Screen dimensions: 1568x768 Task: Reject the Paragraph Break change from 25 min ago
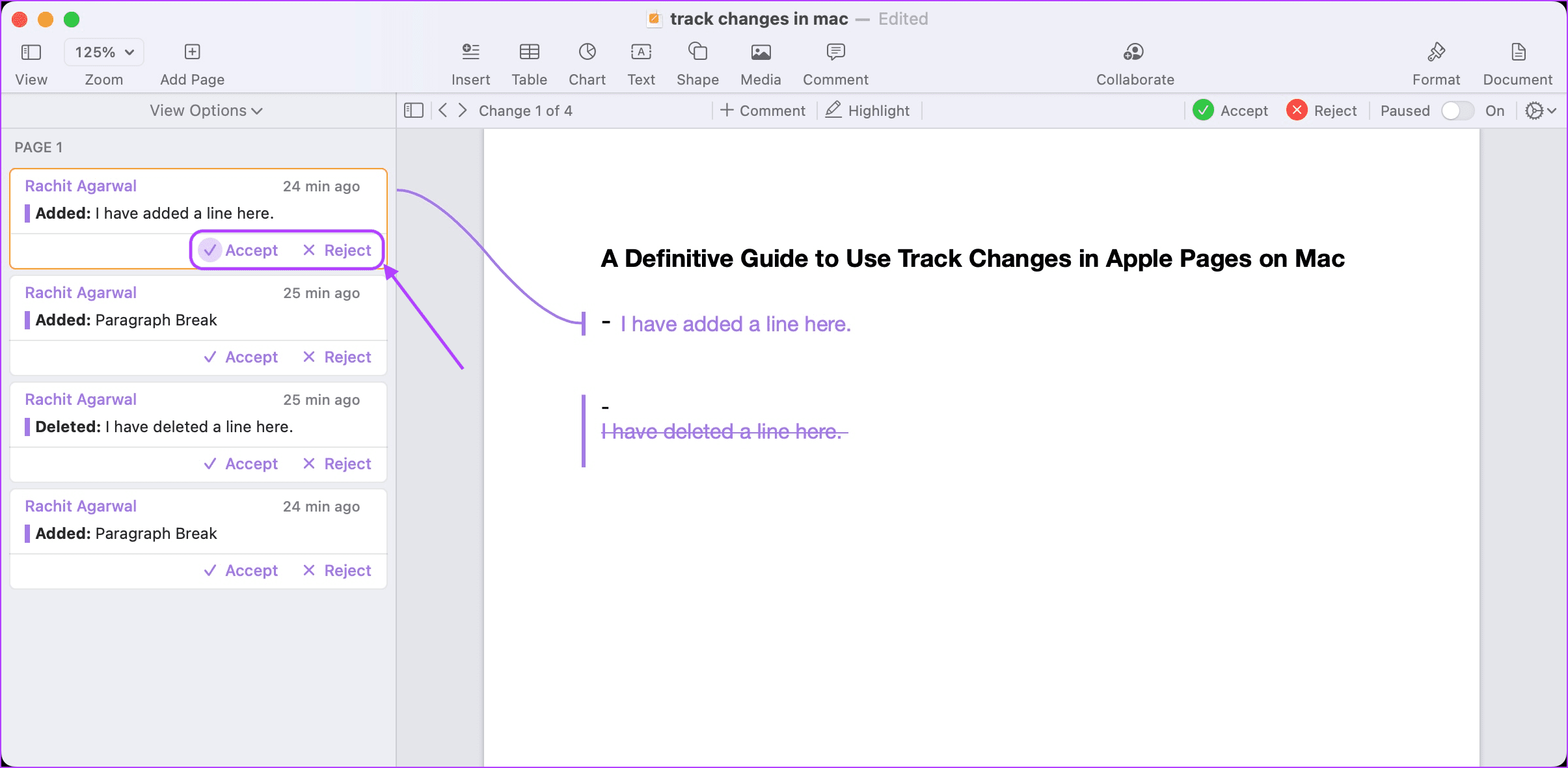[x=337, y=357]
